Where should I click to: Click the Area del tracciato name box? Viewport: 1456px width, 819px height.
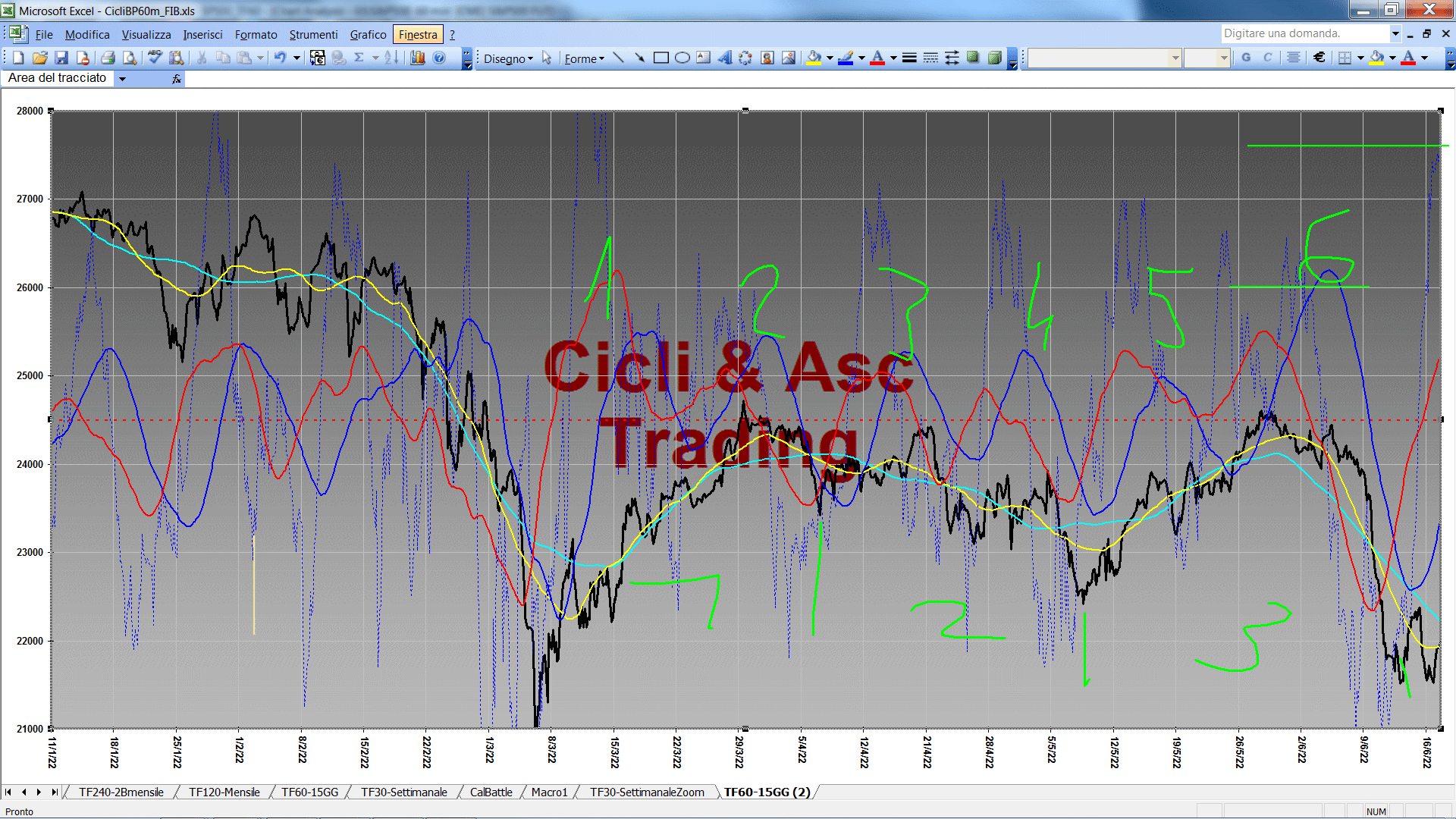click(x=58, y=78)
